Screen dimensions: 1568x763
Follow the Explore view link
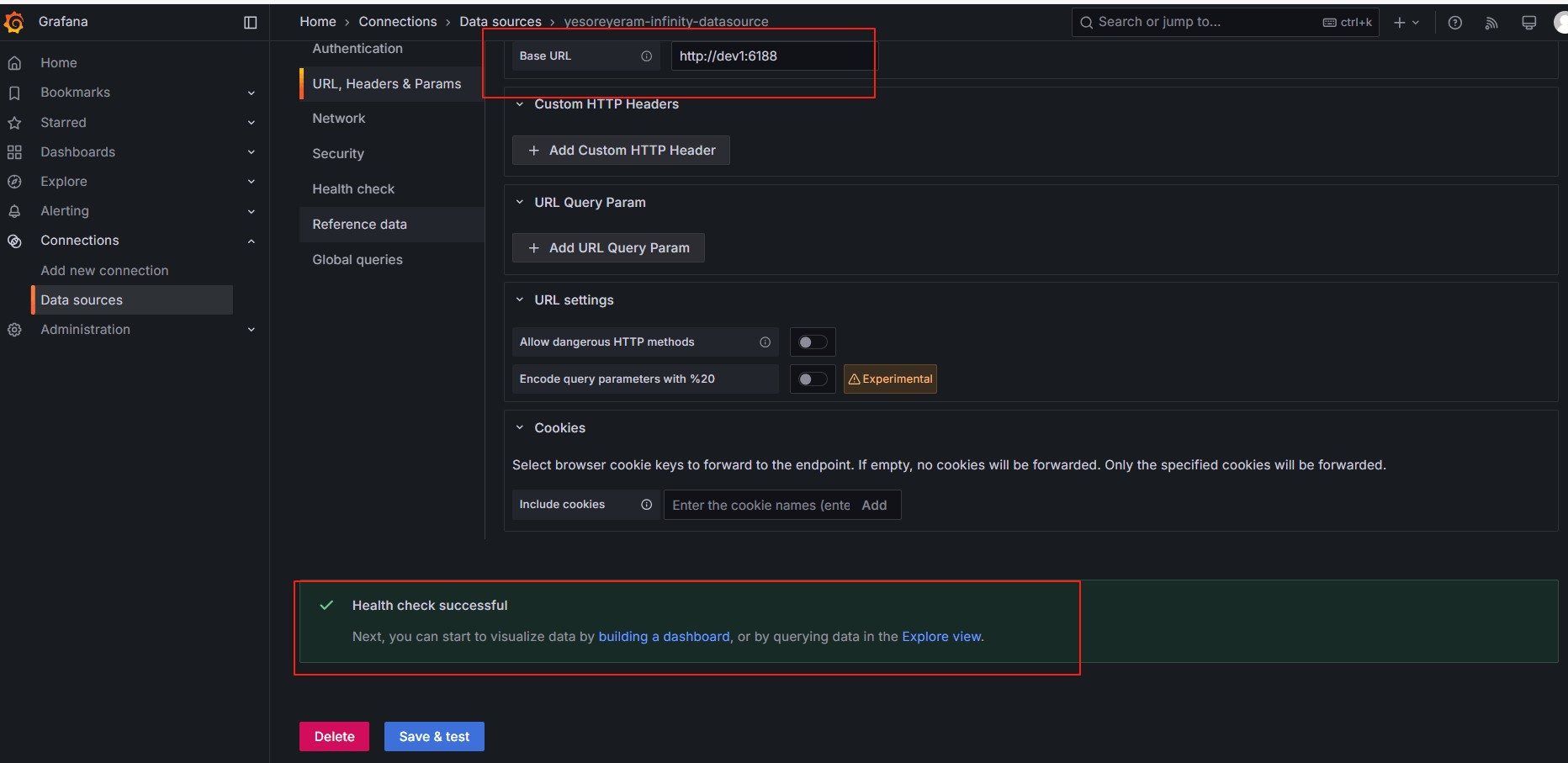click(x=941, y=637)
